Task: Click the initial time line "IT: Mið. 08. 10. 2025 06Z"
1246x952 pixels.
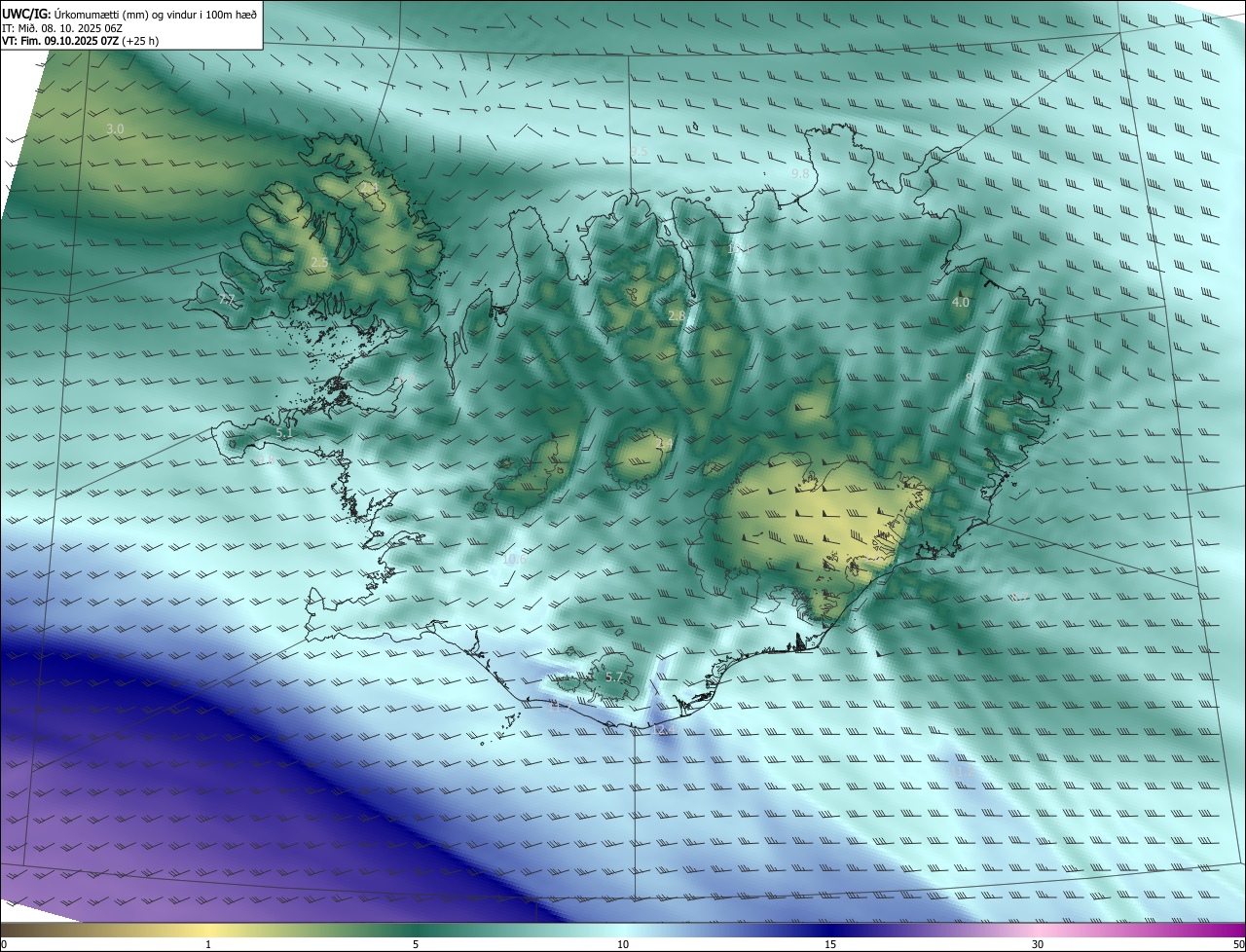Action: point(62,28)
